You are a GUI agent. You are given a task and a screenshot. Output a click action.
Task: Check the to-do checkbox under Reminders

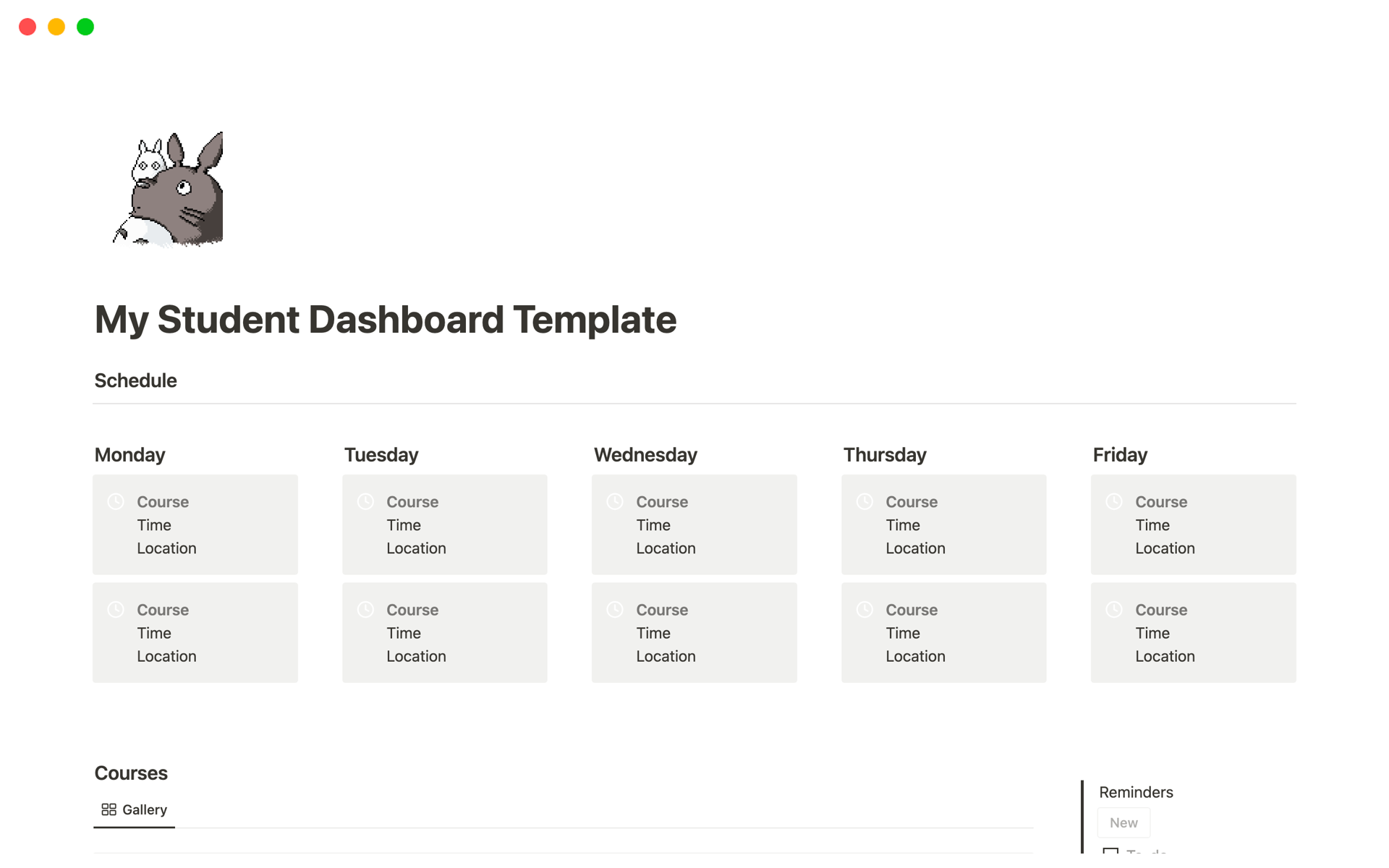coord(1110,852)
